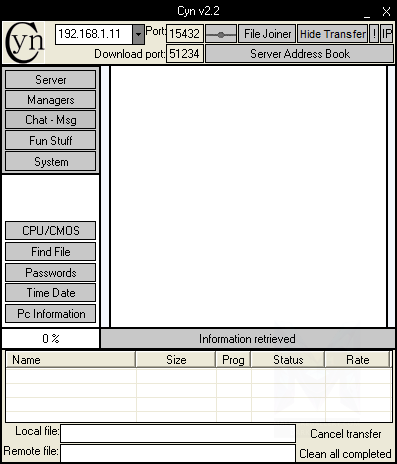Click the Remote file input field
Image resolution: width=397 pixels, height=464 pixels.
point(178,453)
